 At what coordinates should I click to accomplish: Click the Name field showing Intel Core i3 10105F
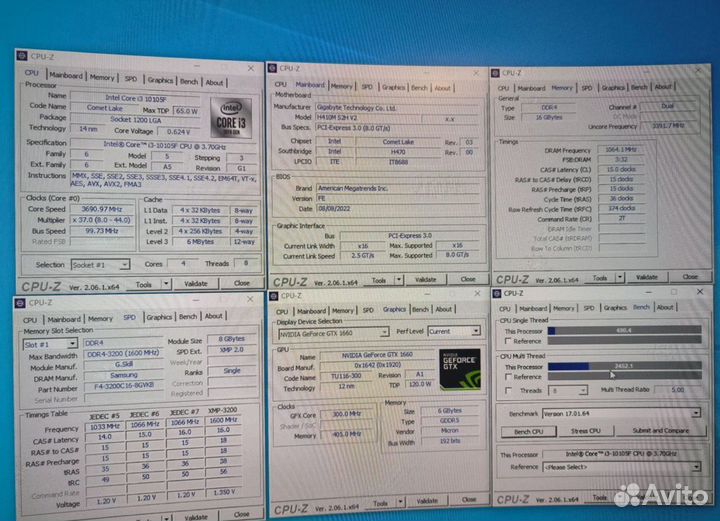pyautogui.click(x=135, y=98)
